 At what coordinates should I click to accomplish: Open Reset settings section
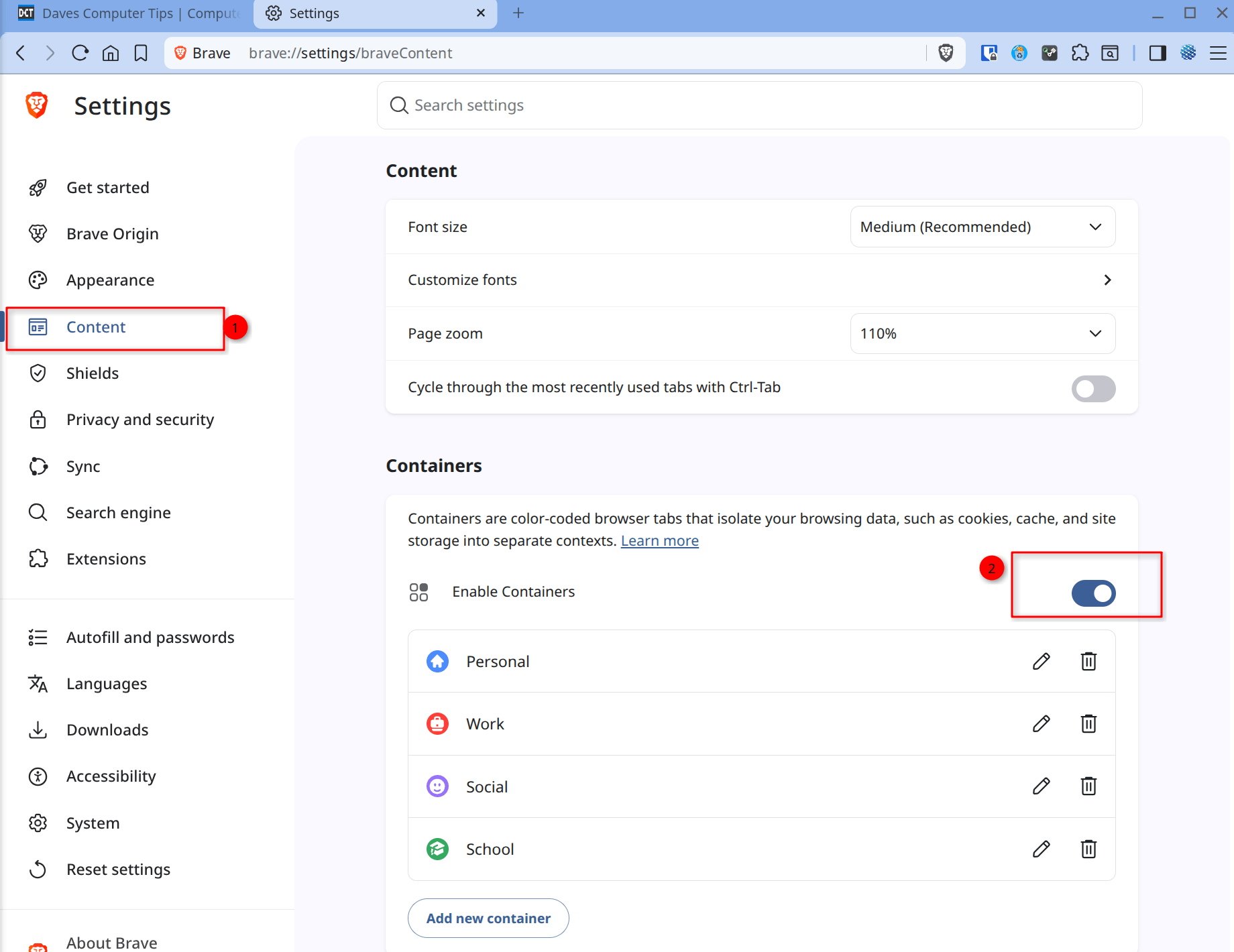click(118, 870)
